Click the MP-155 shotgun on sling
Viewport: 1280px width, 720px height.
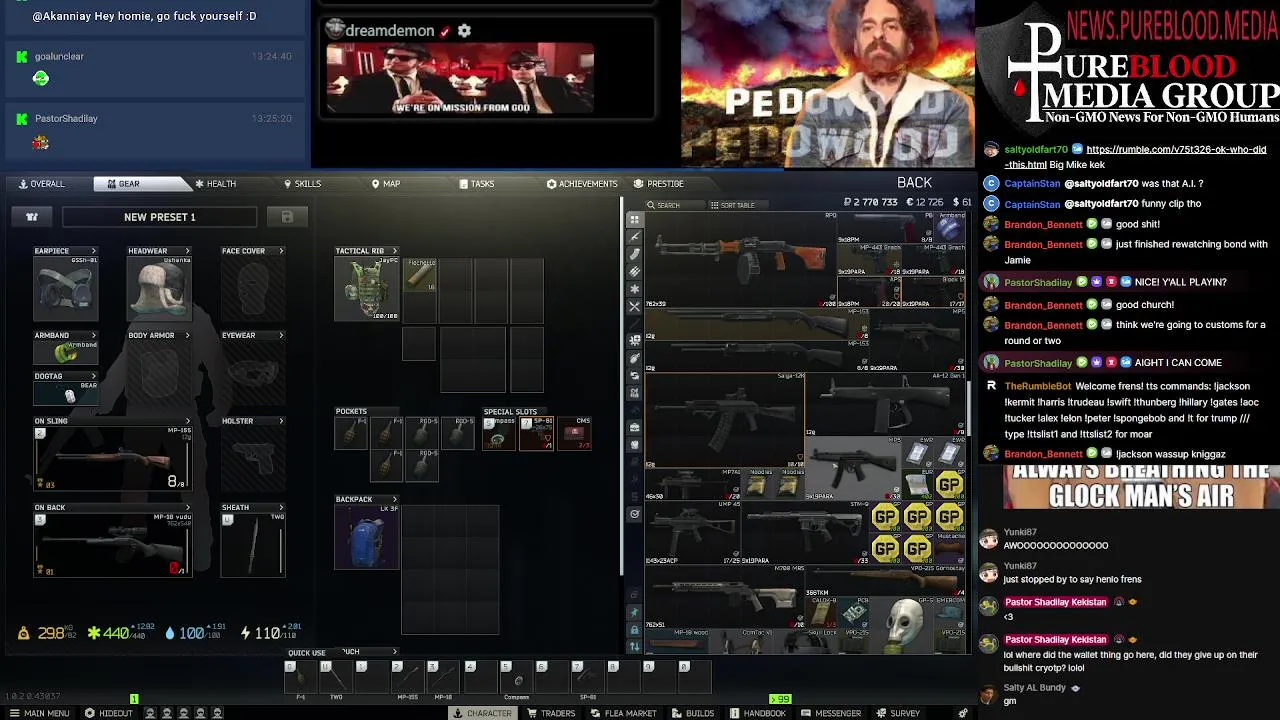tap(112, 458)
